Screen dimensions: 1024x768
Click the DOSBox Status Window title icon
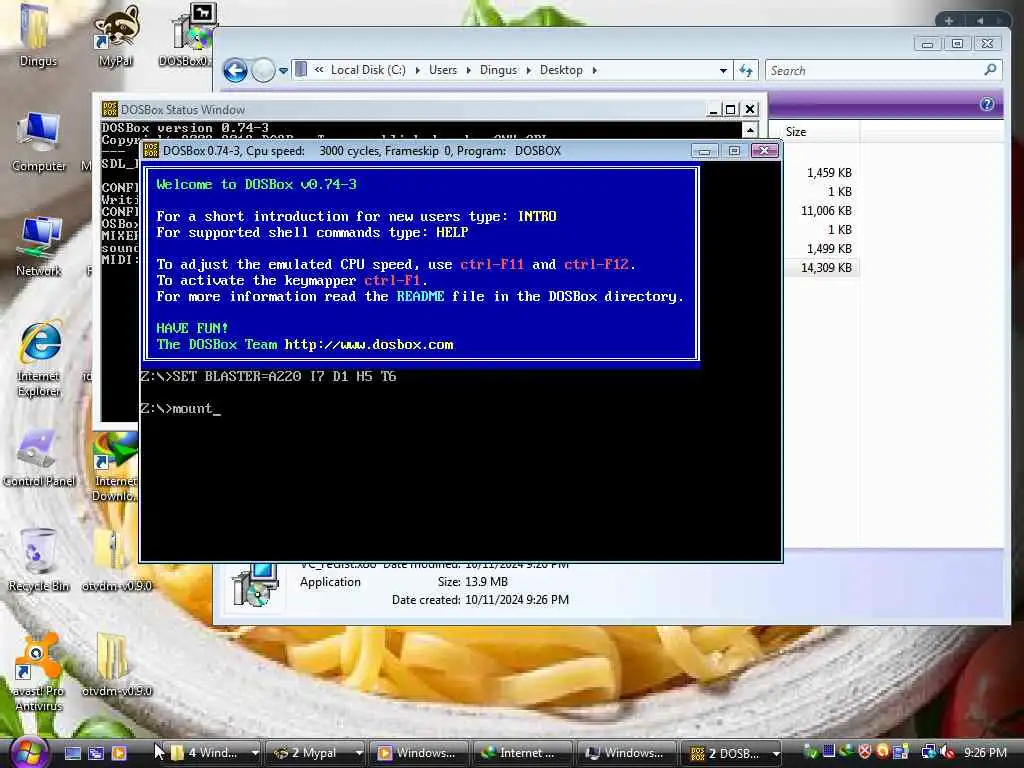(110, 109)
